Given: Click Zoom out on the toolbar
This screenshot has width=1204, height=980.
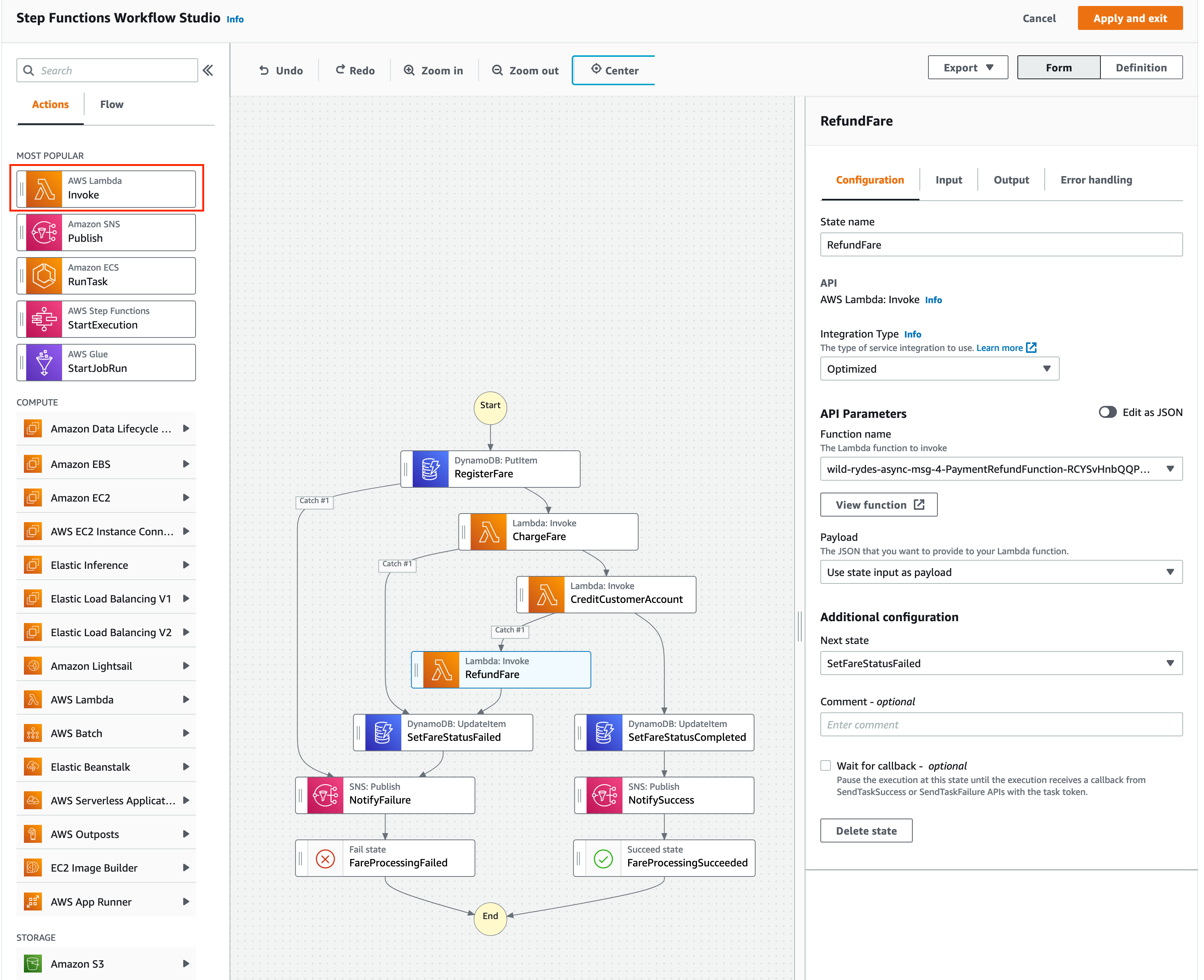Looking at the screenshot, I should point(525,71).
